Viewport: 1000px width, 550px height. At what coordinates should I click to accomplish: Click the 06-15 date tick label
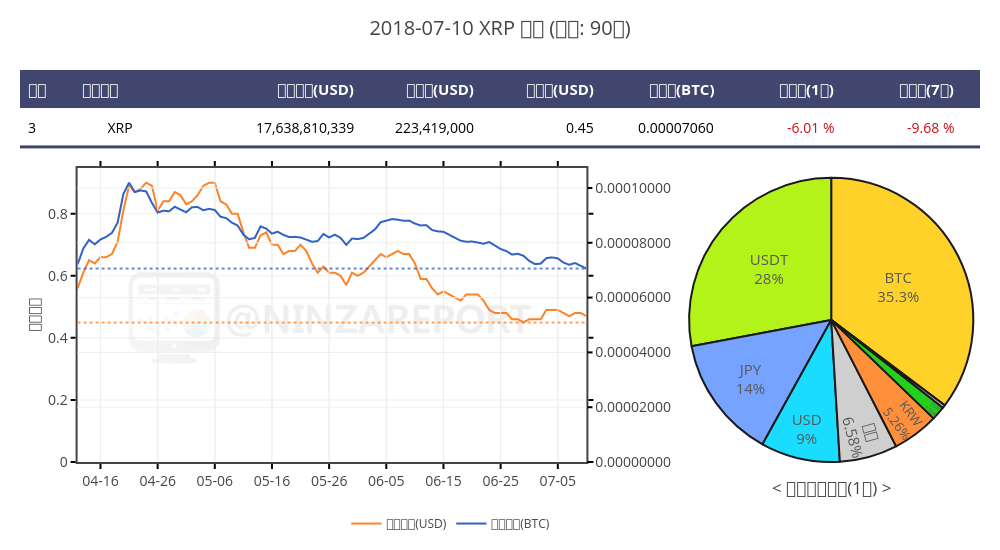(443, 481)
